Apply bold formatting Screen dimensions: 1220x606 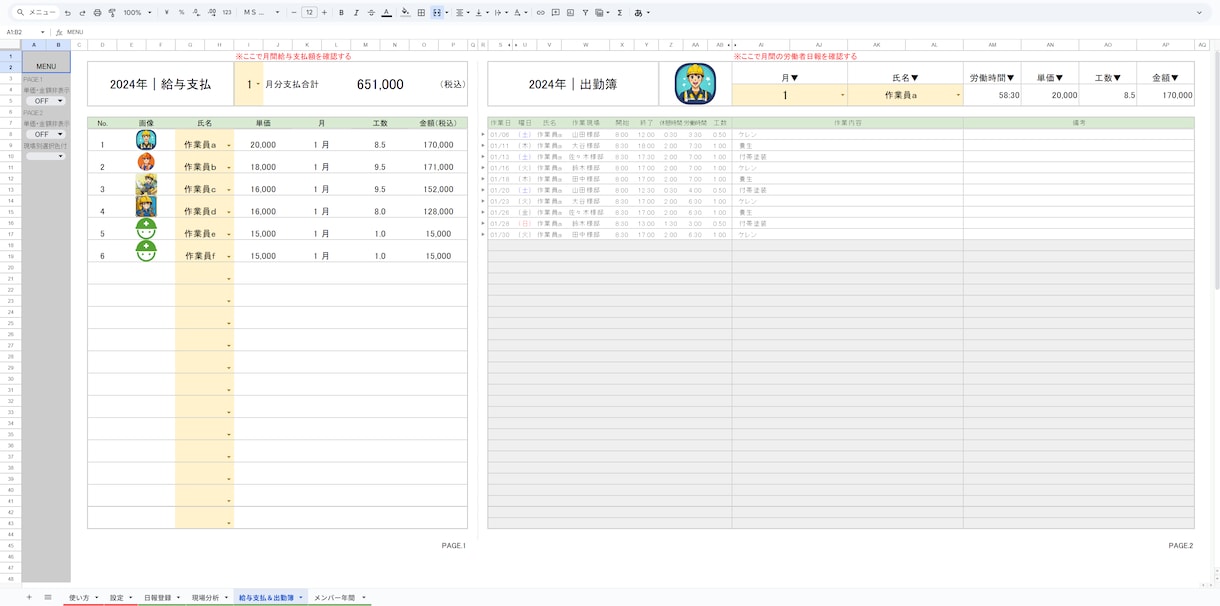click(x=341, y=13)
